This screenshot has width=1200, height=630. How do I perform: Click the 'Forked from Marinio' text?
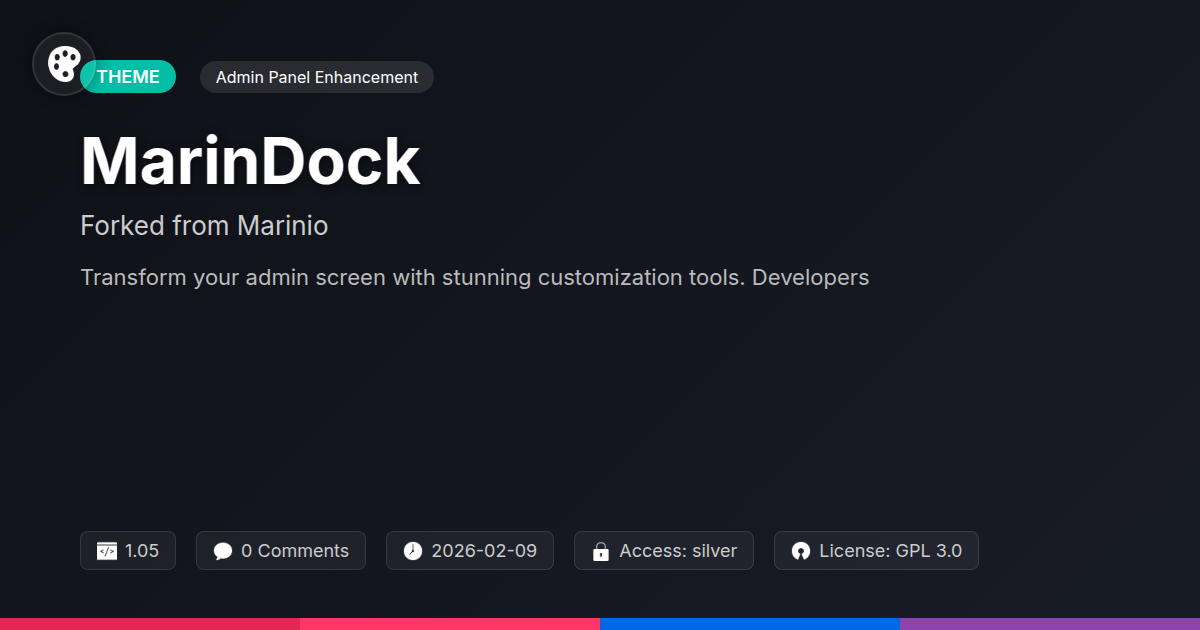click(204, 226)
